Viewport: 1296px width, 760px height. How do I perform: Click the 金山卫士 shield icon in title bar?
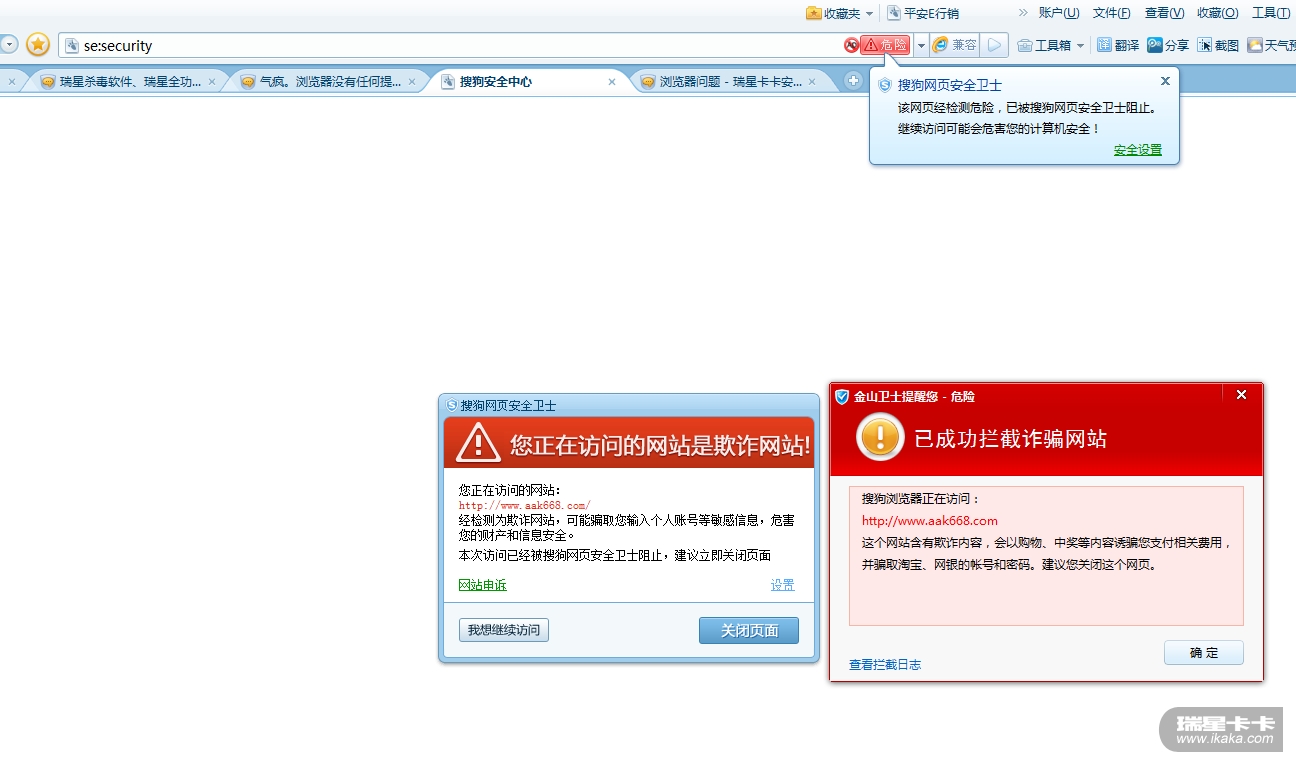tap(842, 396)
